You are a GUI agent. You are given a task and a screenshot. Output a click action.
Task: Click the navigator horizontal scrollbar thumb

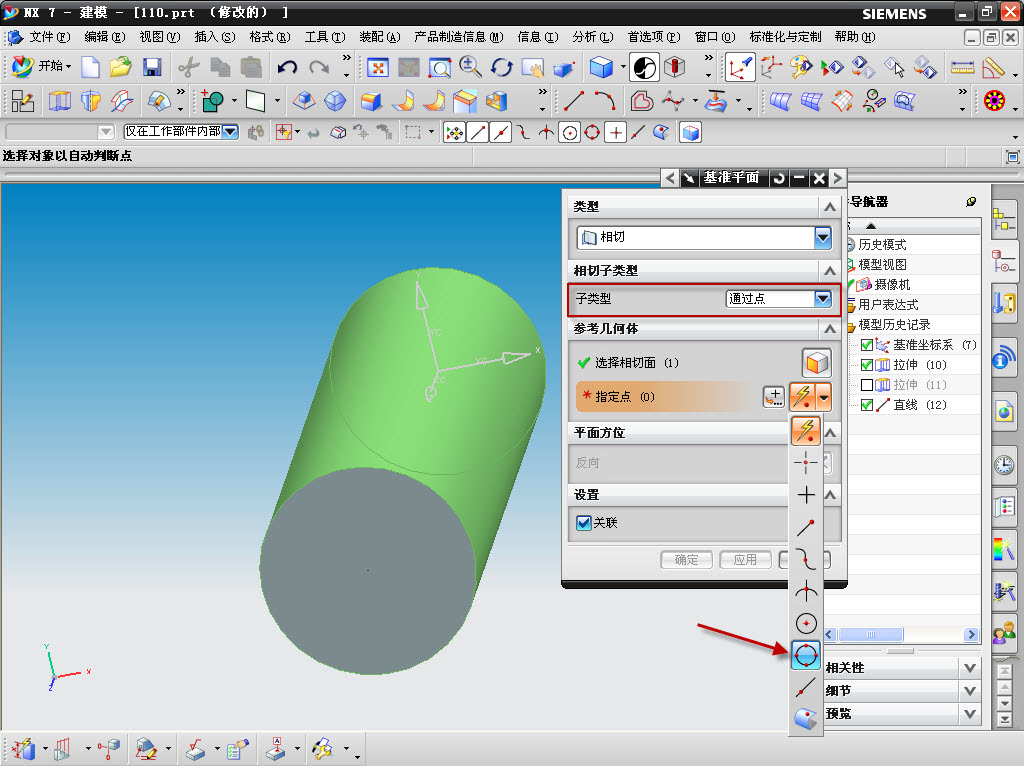pyautogui.click(x=871, y=634)
